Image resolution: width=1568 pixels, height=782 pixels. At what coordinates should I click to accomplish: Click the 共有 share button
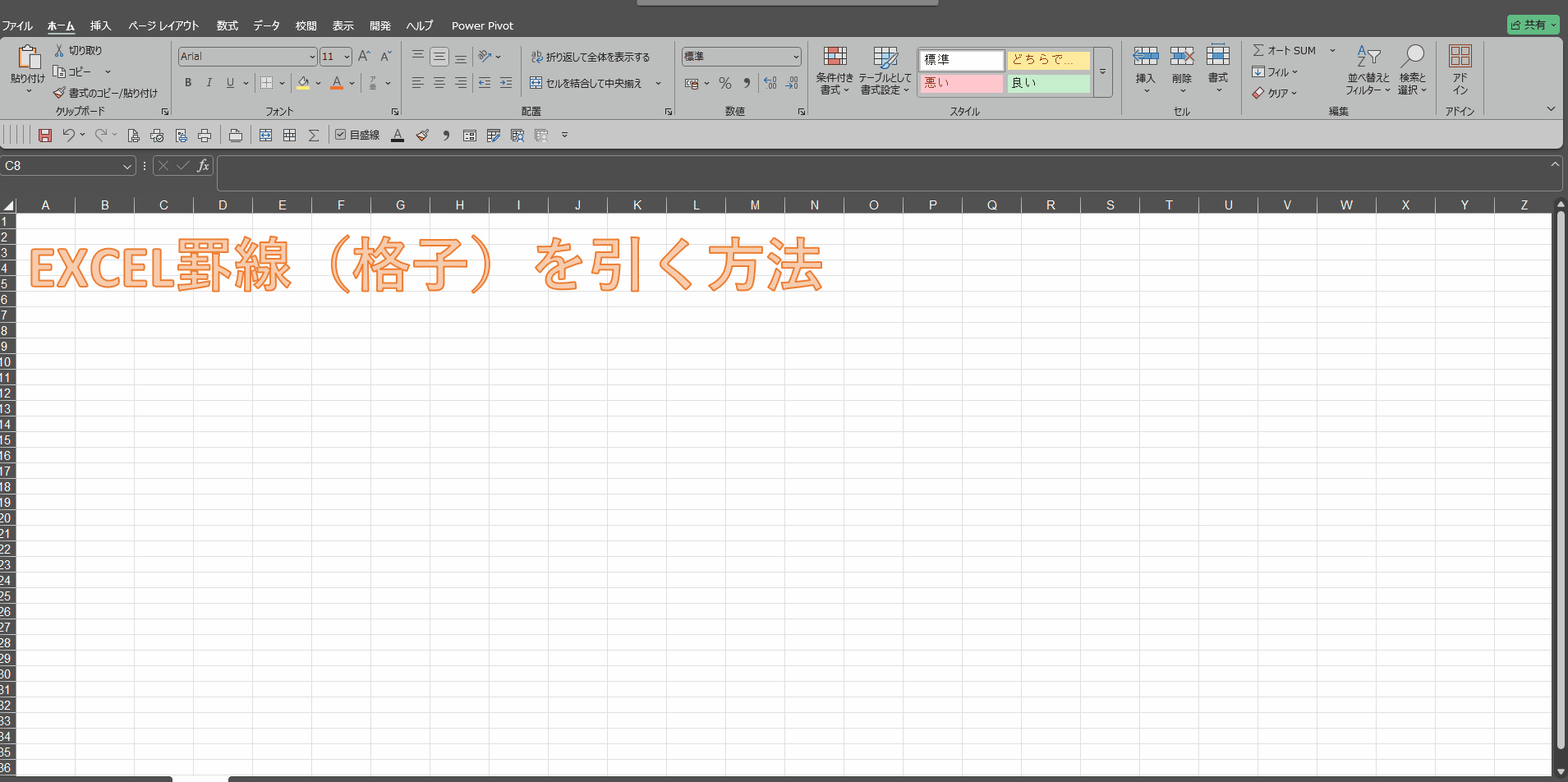[1533, 25]
